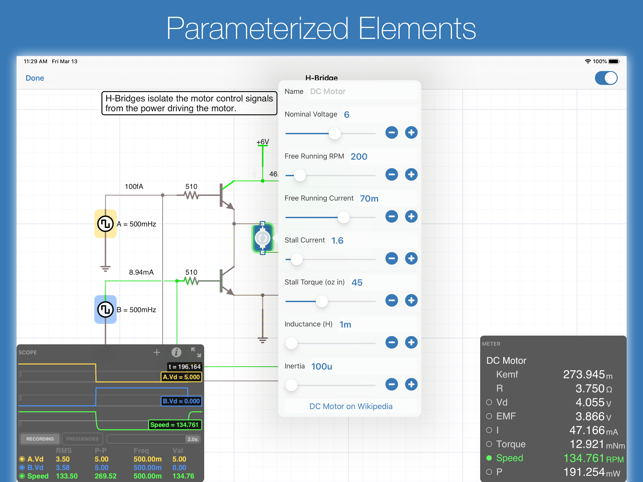The height and width of the screenshot is (482, 643).
Task: Switch scope to FREQUENCIES mode
Action: tap(82, 439)
